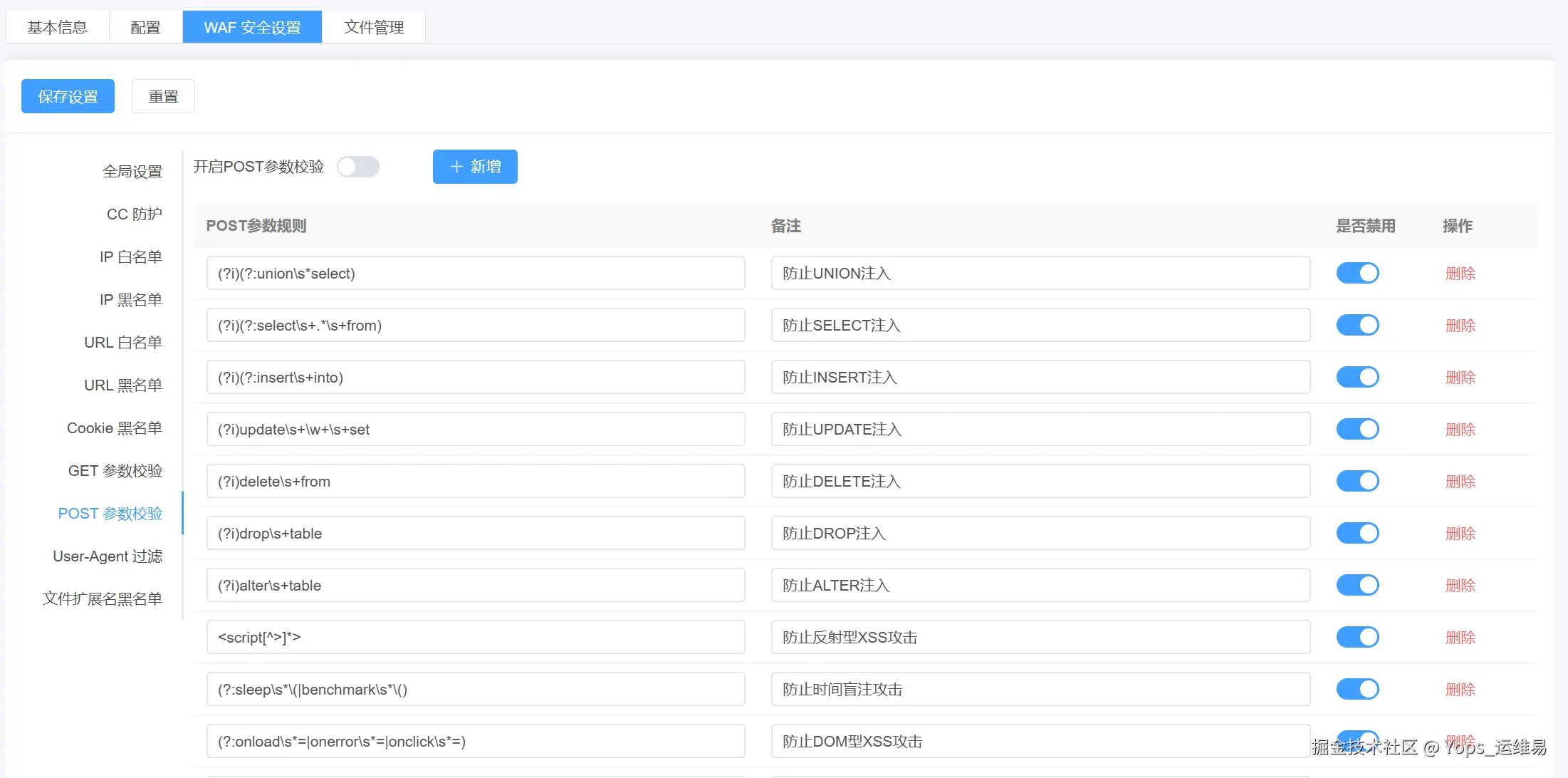This screenshot has height=778, width=1568.
Task: Toggle disable switch for 防止UNION注入 rule
Action: [1357, 273]
